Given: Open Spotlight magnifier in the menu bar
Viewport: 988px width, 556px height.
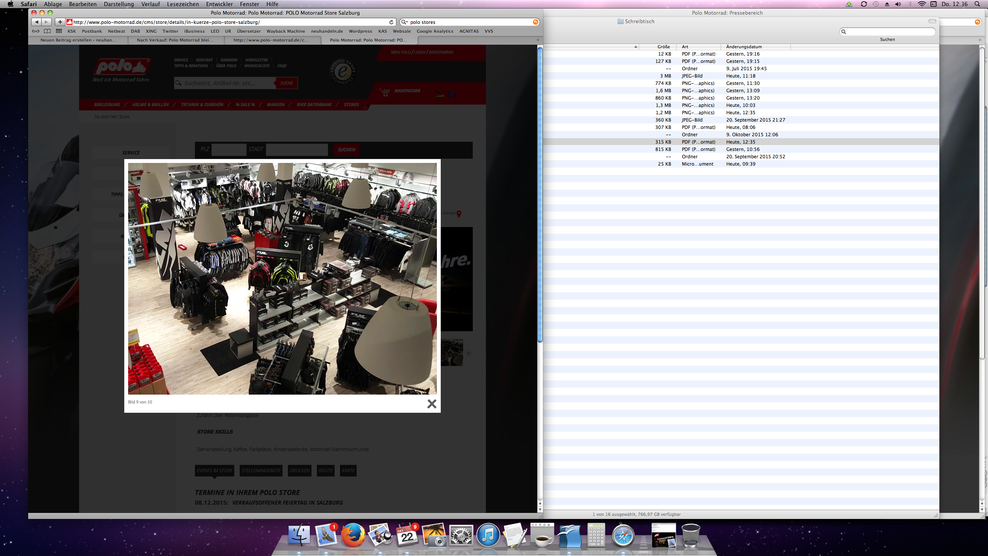Looking at the screenshot, I should [x=977, y=4].
